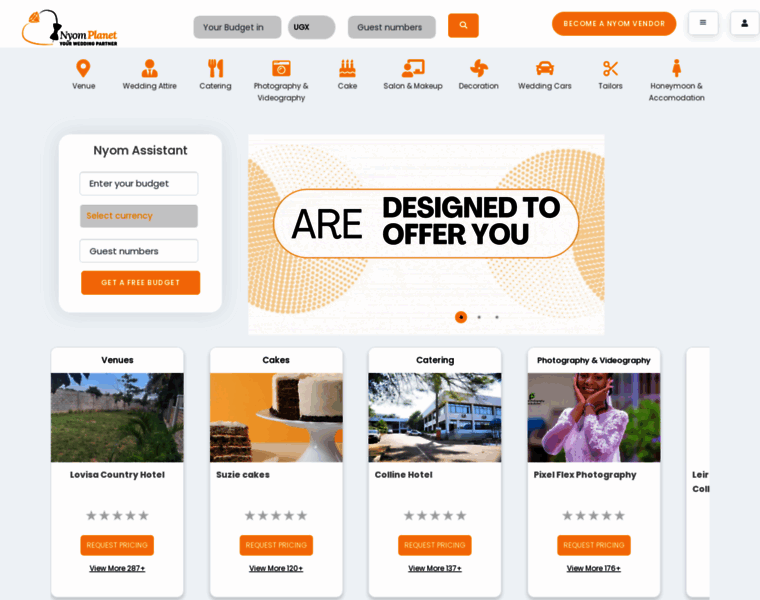The image size is (760, 600).
Task: Select the Salon & Makeup icon
Action: 413,68
